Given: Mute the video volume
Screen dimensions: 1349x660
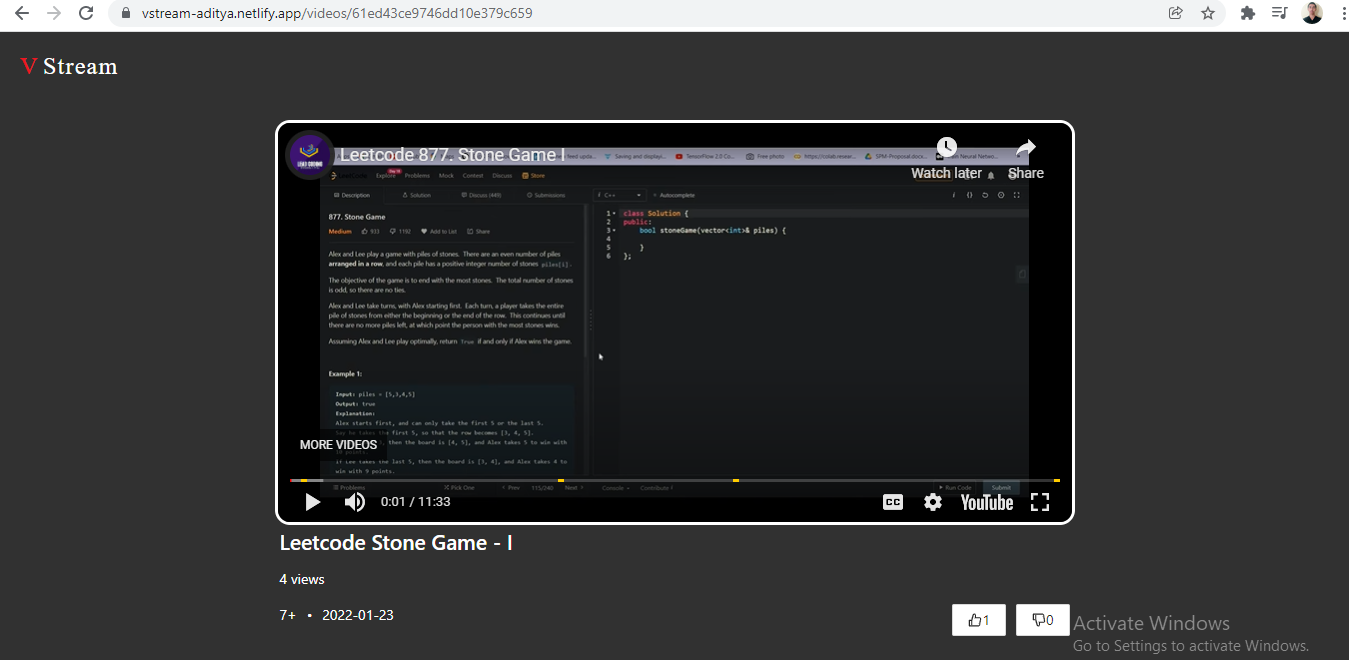Looking at the screenshot, I should coord(355,502).
